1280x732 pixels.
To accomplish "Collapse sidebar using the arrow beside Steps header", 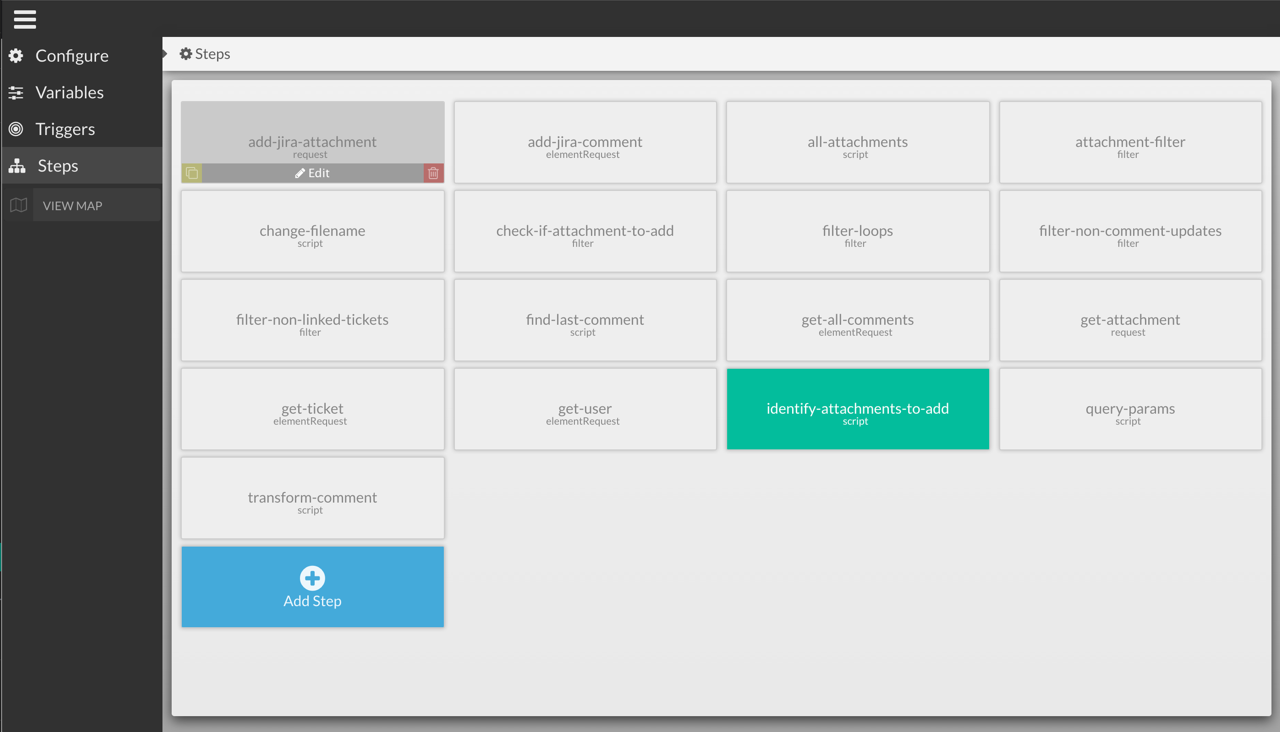I will click(165, 53).
